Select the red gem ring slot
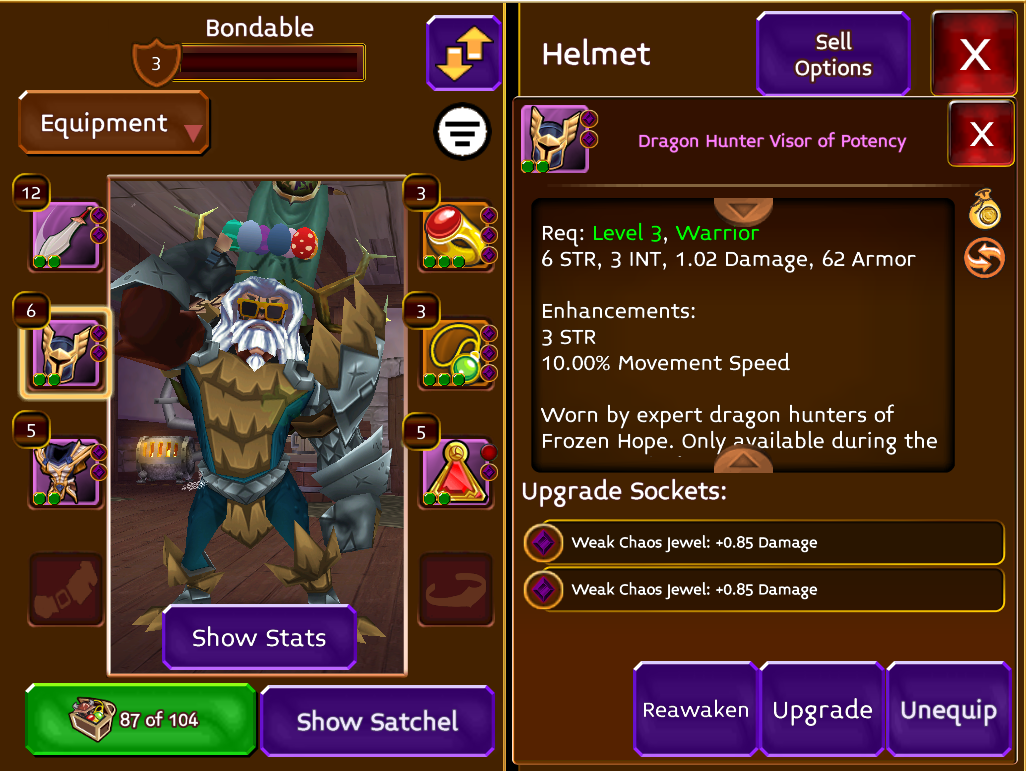 [457, 236]
